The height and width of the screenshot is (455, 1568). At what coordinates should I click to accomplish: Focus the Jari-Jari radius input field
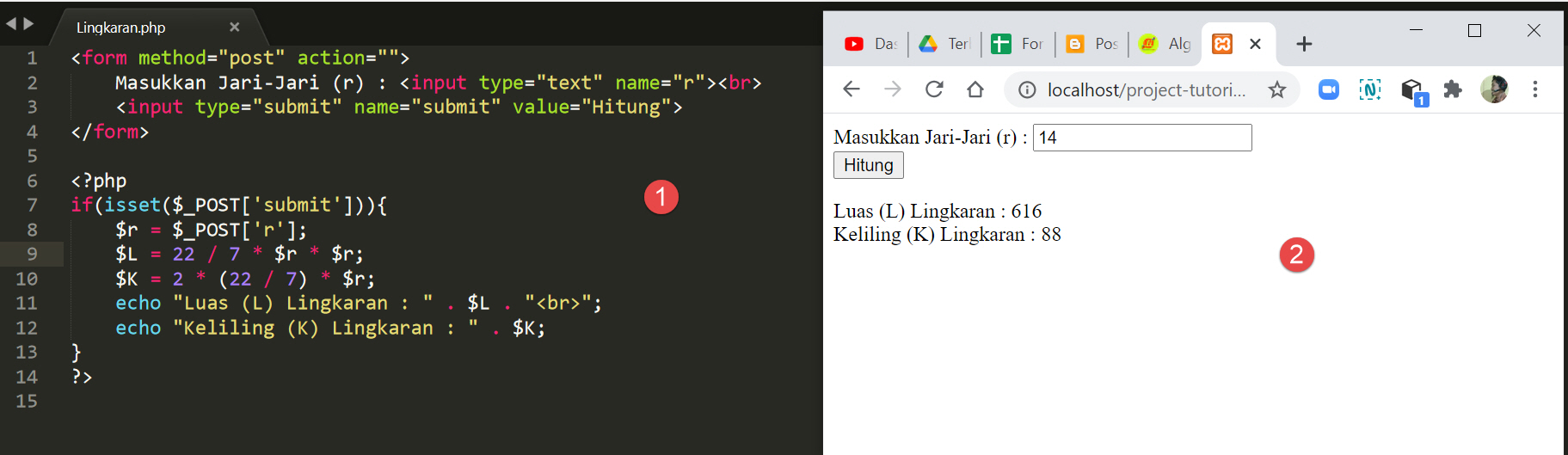click(x=1142, y=138)
